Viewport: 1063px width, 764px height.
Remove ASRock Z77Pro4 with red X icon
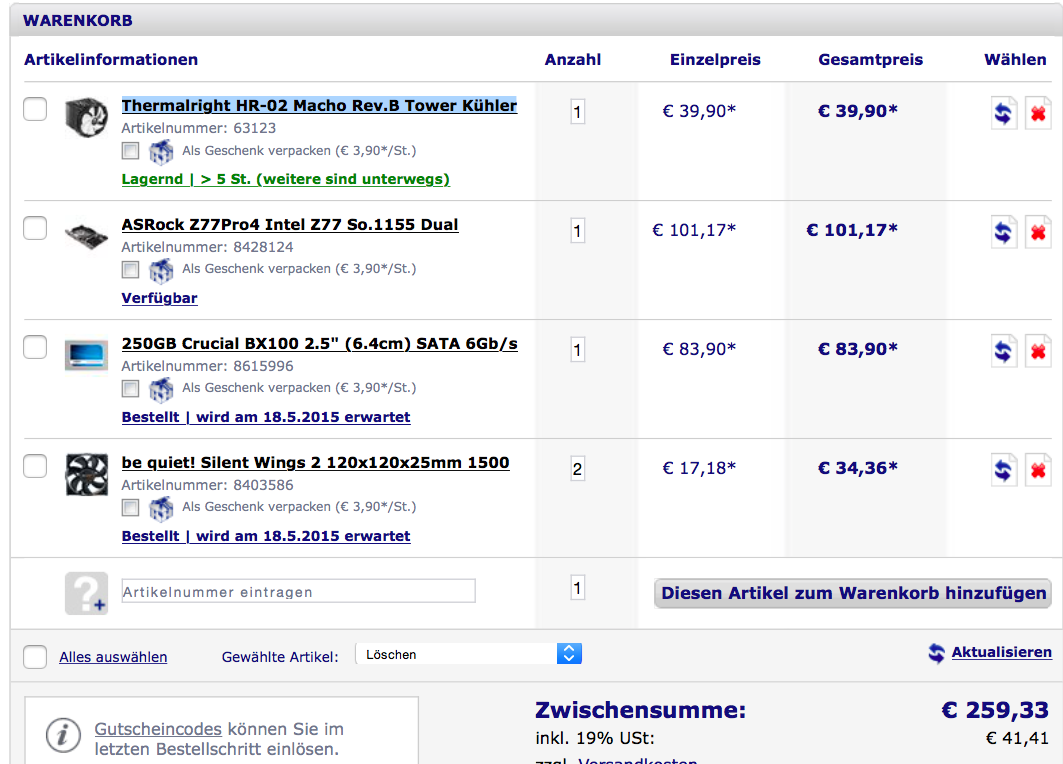coord(1038,231)
